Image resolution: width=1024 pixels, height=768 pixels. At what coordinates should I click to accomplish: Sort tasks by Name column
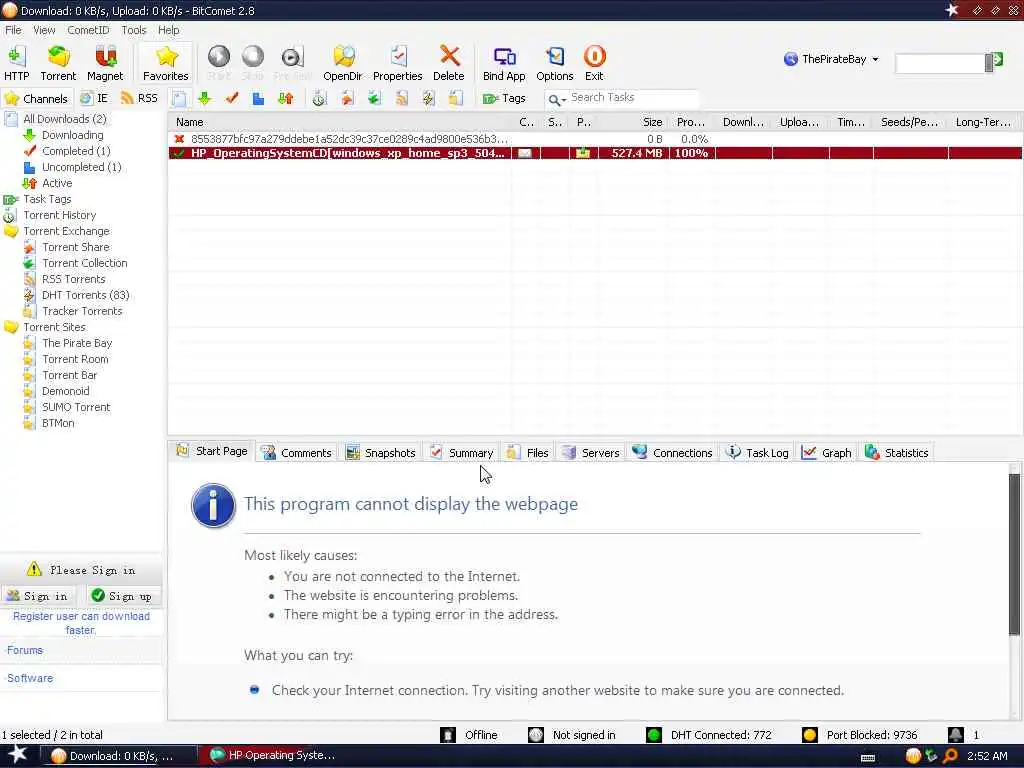(x=342, y=122)
